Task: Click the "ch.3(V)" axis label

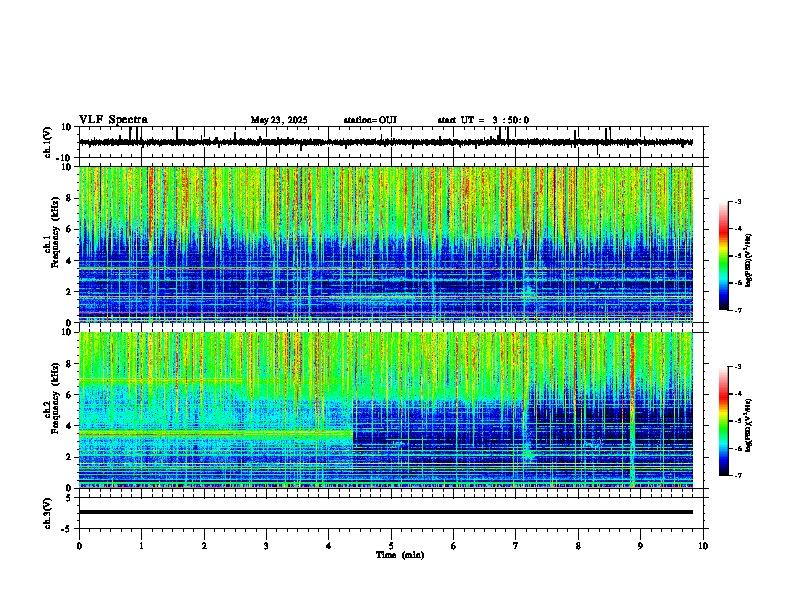Action: click(x=48, y=514)
